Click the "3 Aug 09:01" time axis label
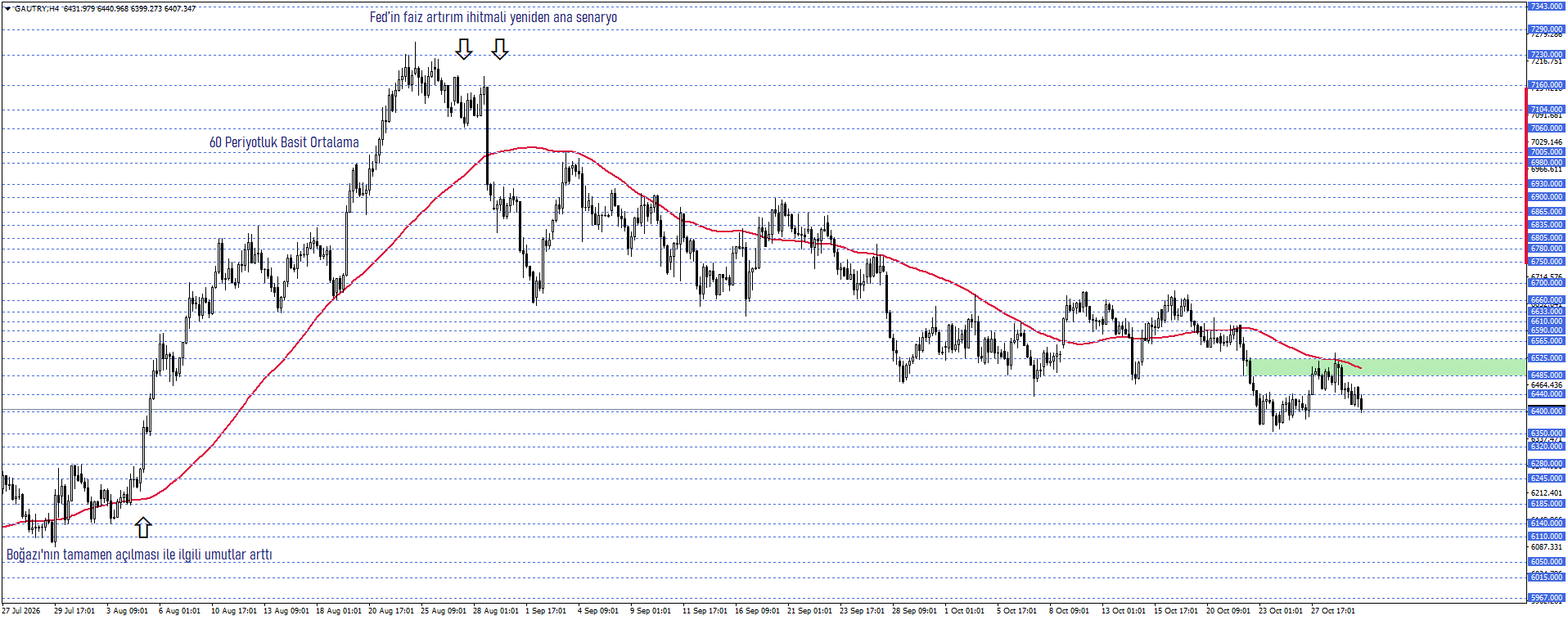 click(127, 611)
